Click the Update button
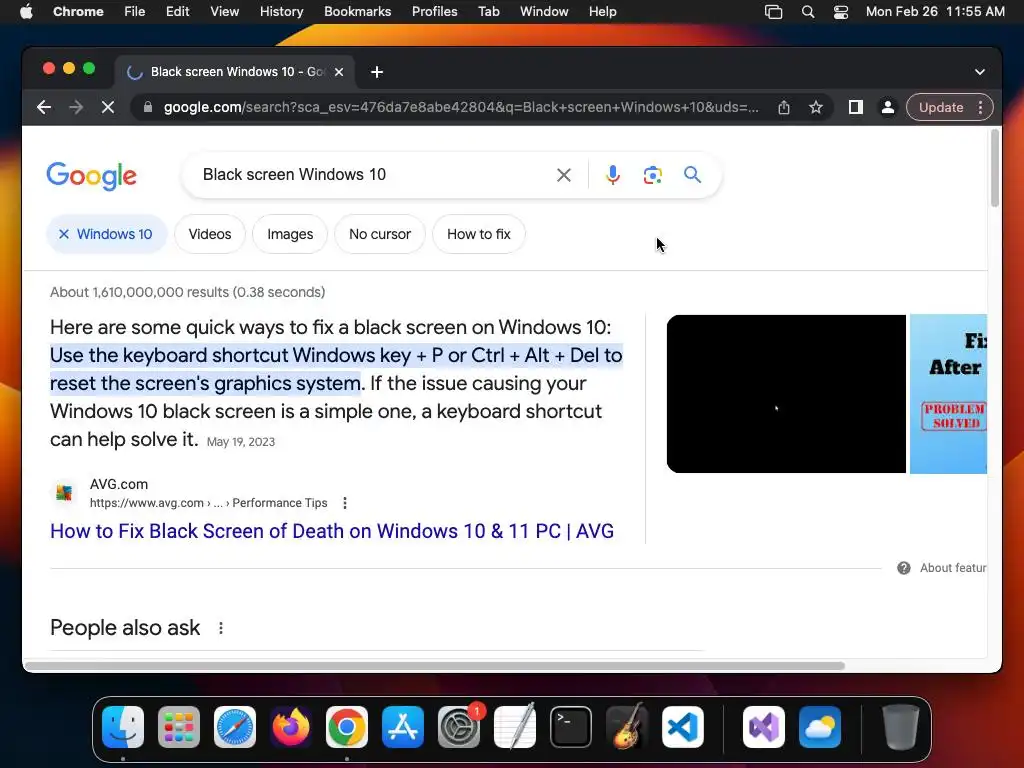The width and height of the screenshot is (1024, 768). (940, 107)
